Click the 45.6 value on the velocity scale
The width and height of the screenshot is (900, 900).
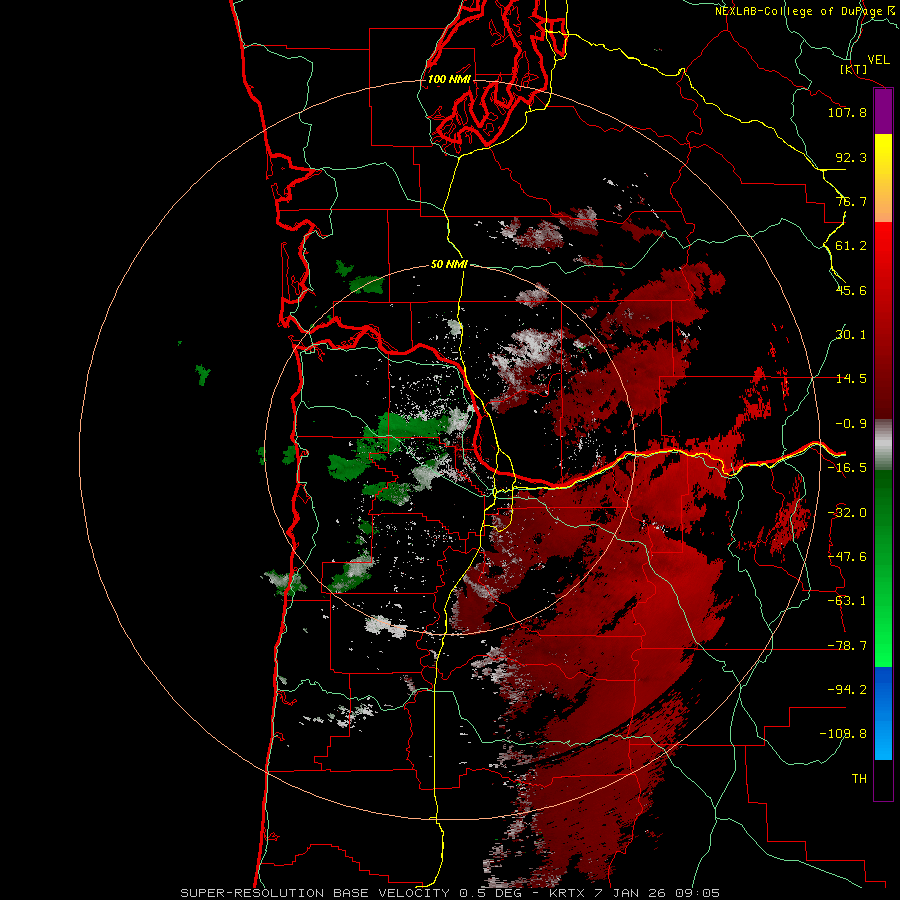(851, 290)
